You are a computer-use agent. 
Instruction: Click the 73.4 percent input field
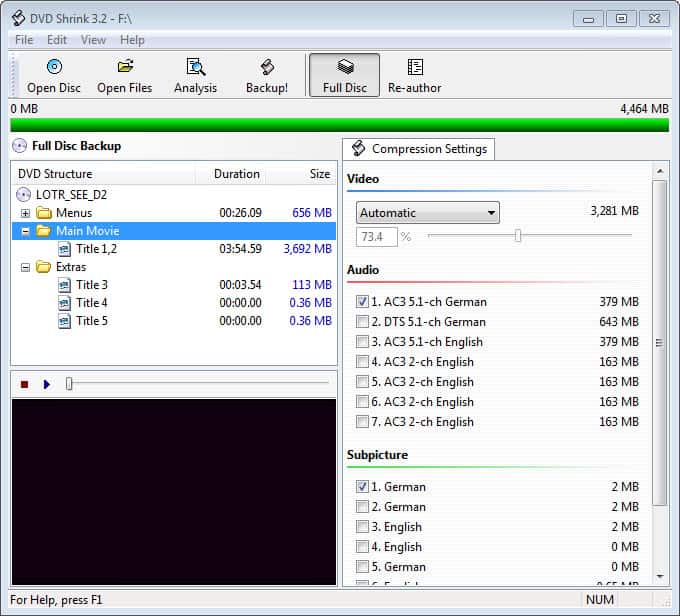click(x=376, y=237)
